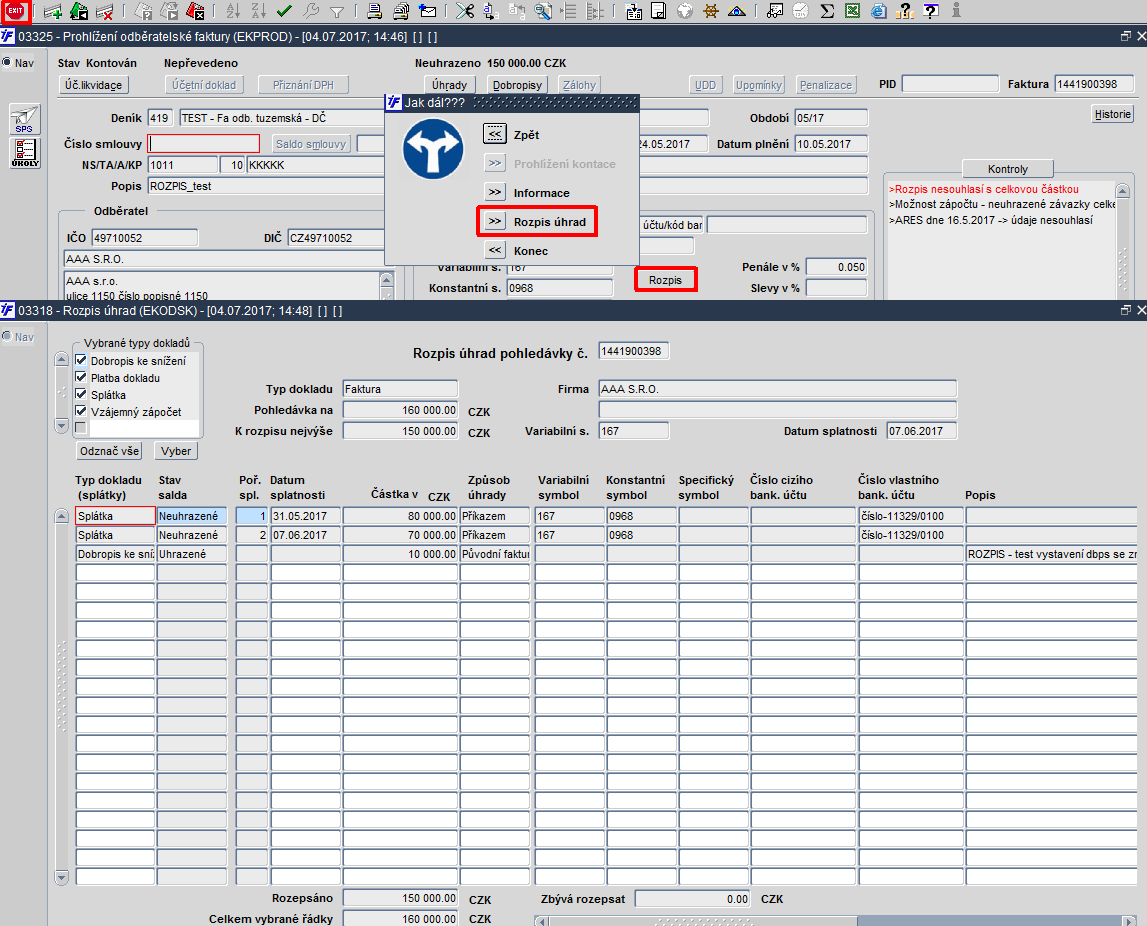Click the single printer icon
The width and height of the screenshot is (1147, 926).
[375, 11]
